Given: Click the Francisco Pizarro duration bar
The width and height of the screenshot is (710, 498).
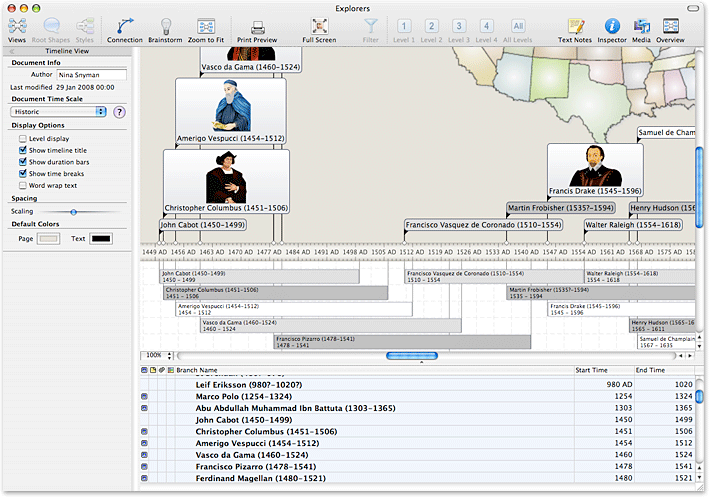Looking at the screenshot, I should pyautogui.click(x=402, y=342).
